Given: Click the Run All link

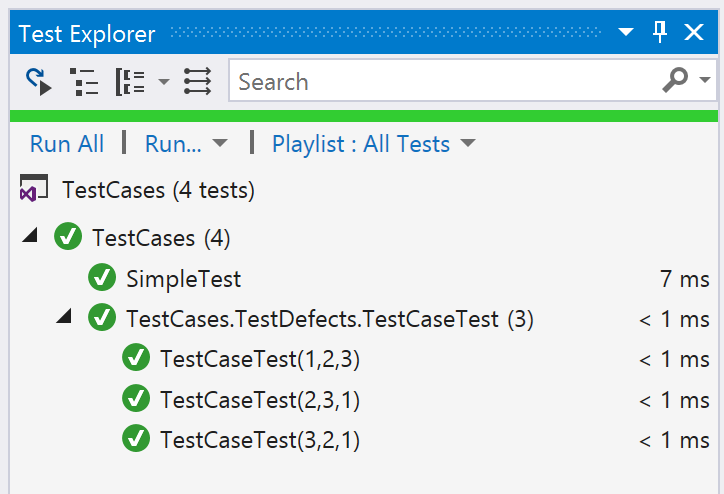Looking at the screenshot, I should pos(67,144).
